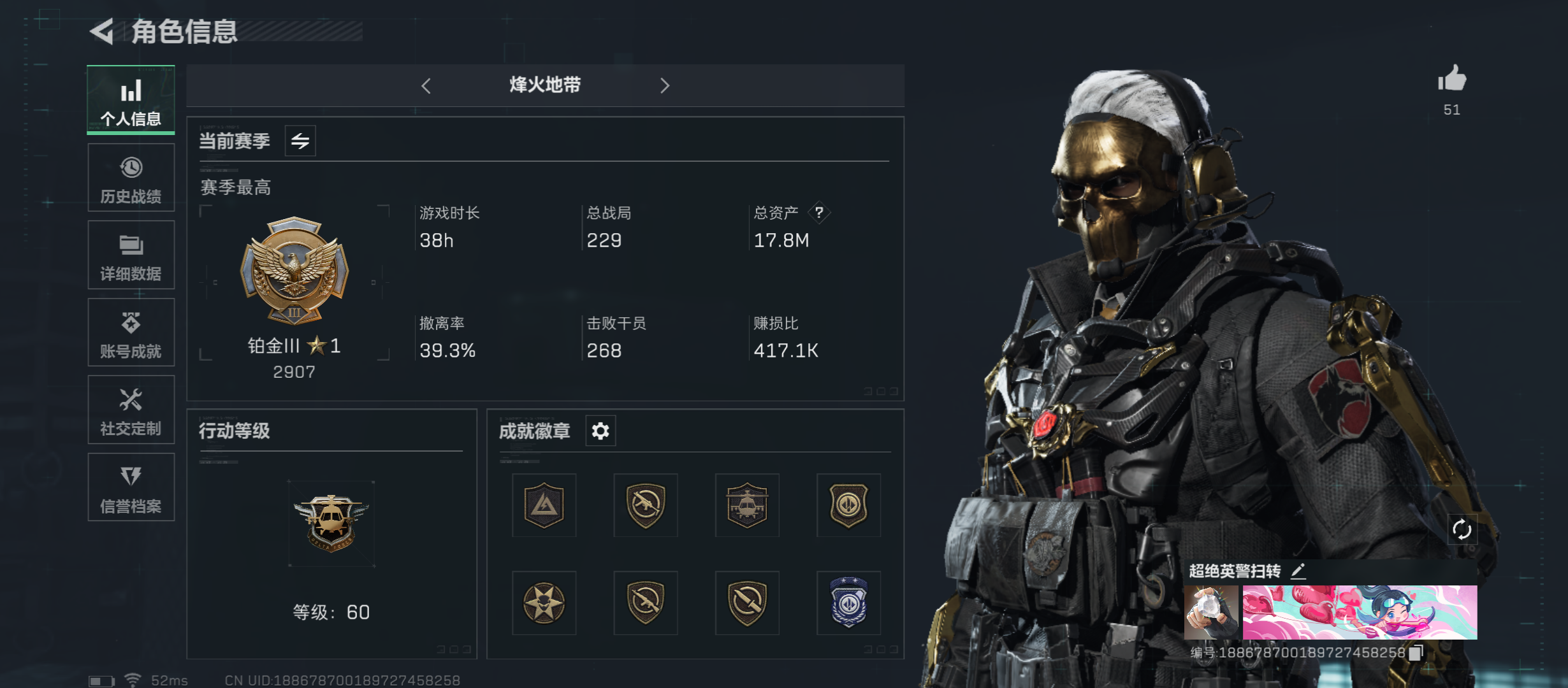Open achievement badge settings gear
Screen dimensions: 1568x688
click(600, 431)
